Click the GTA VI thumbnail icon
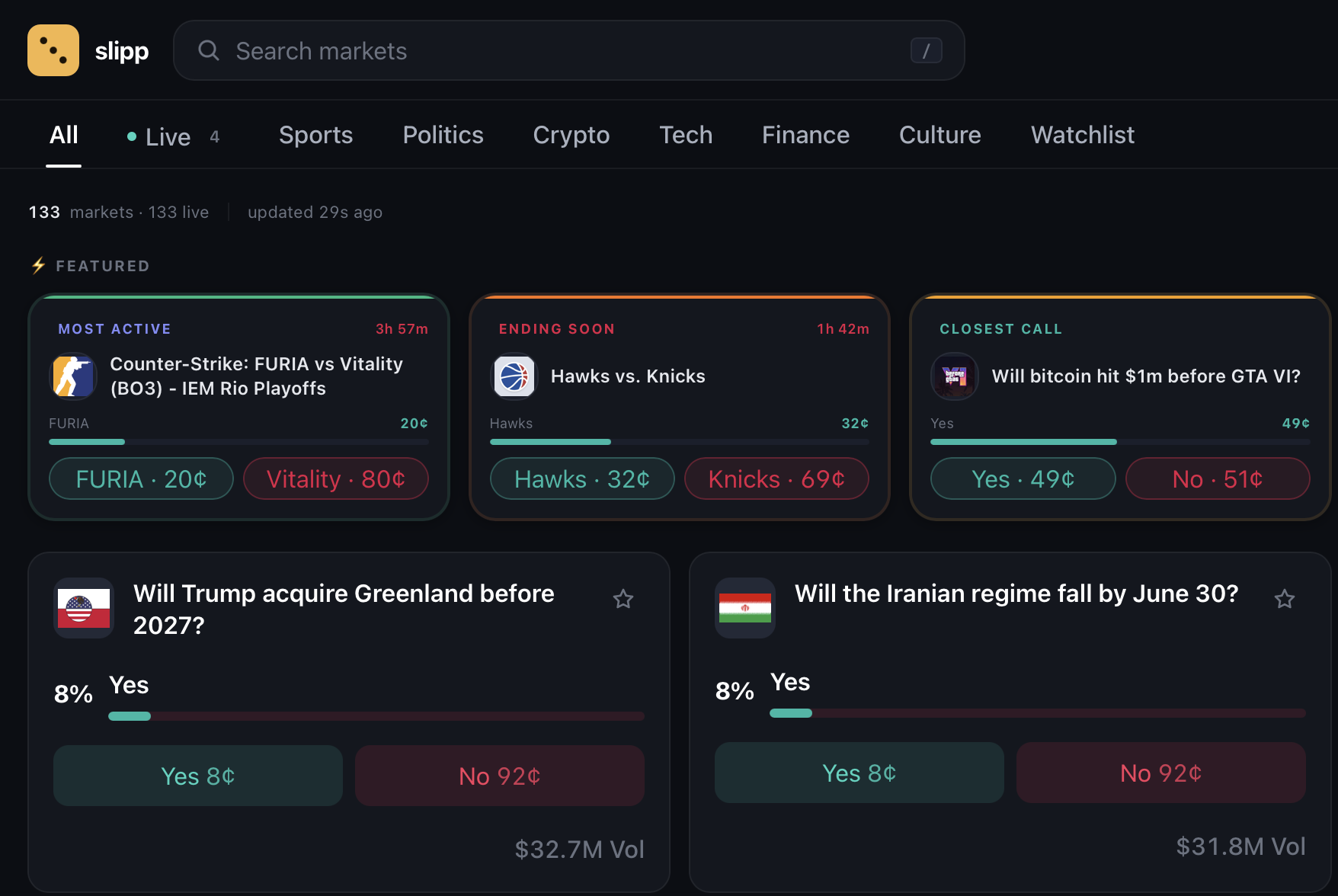This screenshot has height=896, width=1338. (x=954, y=376)
